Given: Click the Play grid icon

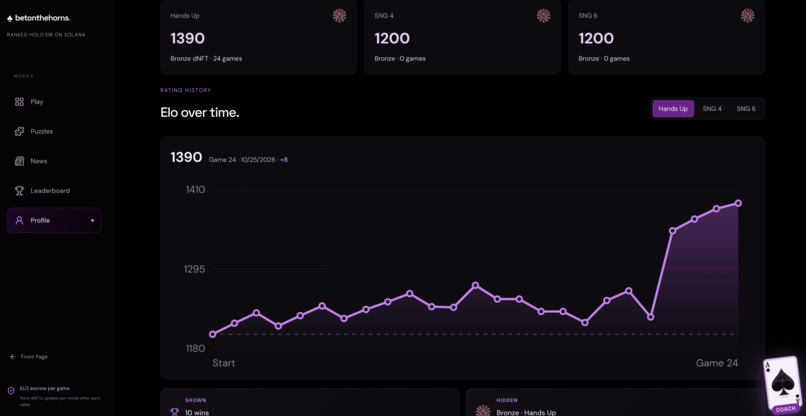Looking at the screenshot, I should pyautogui.click(x=20, y=102).
